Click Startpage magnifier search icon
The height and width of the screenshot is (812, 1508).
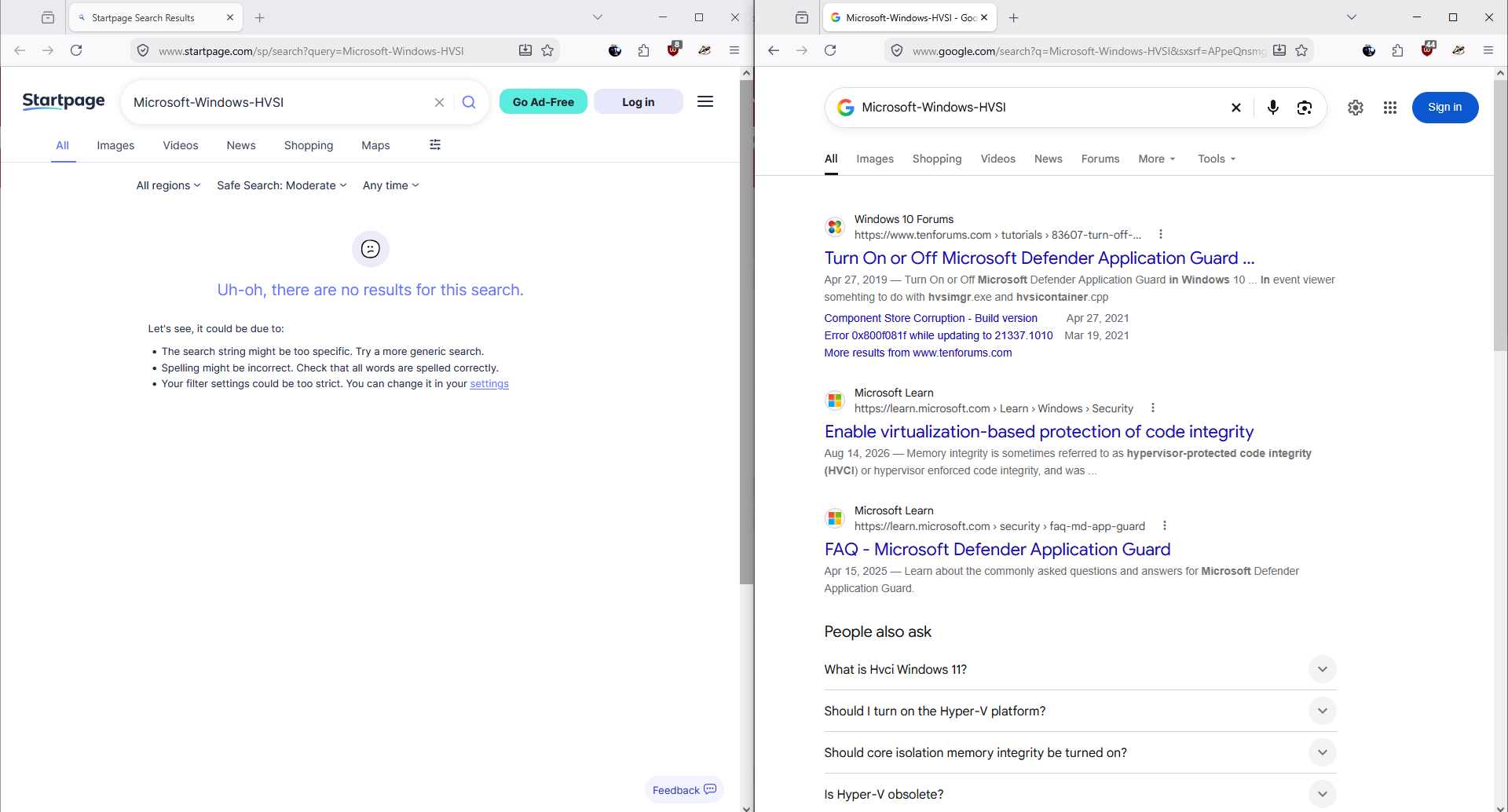pos(469,102)
